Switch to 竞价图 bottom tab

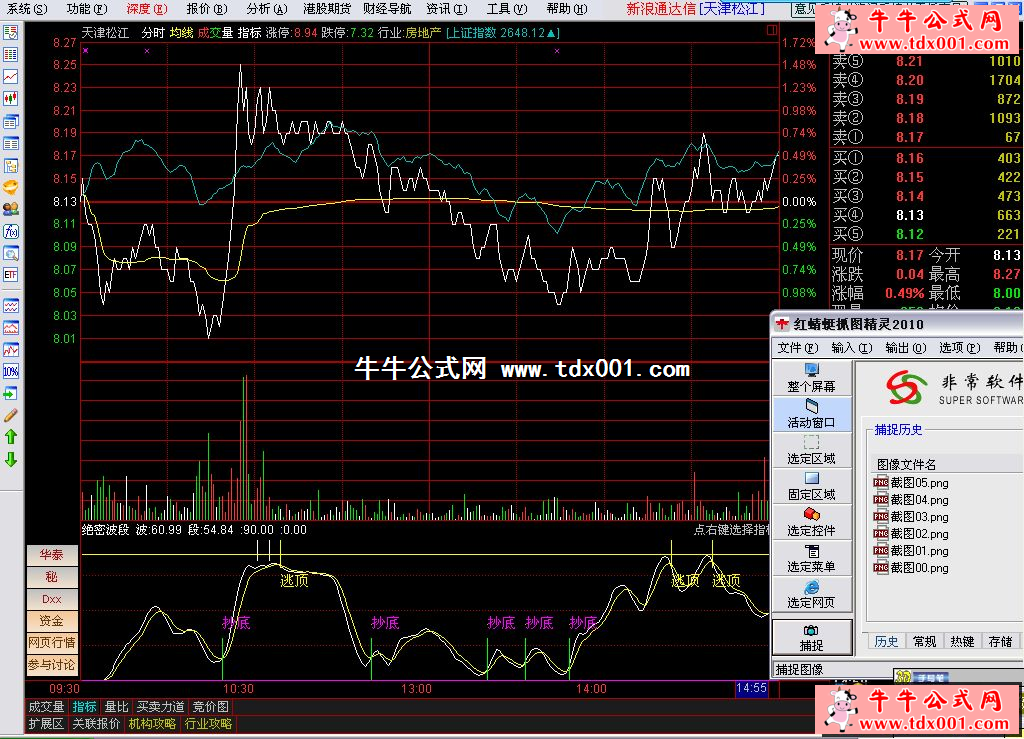210,707
